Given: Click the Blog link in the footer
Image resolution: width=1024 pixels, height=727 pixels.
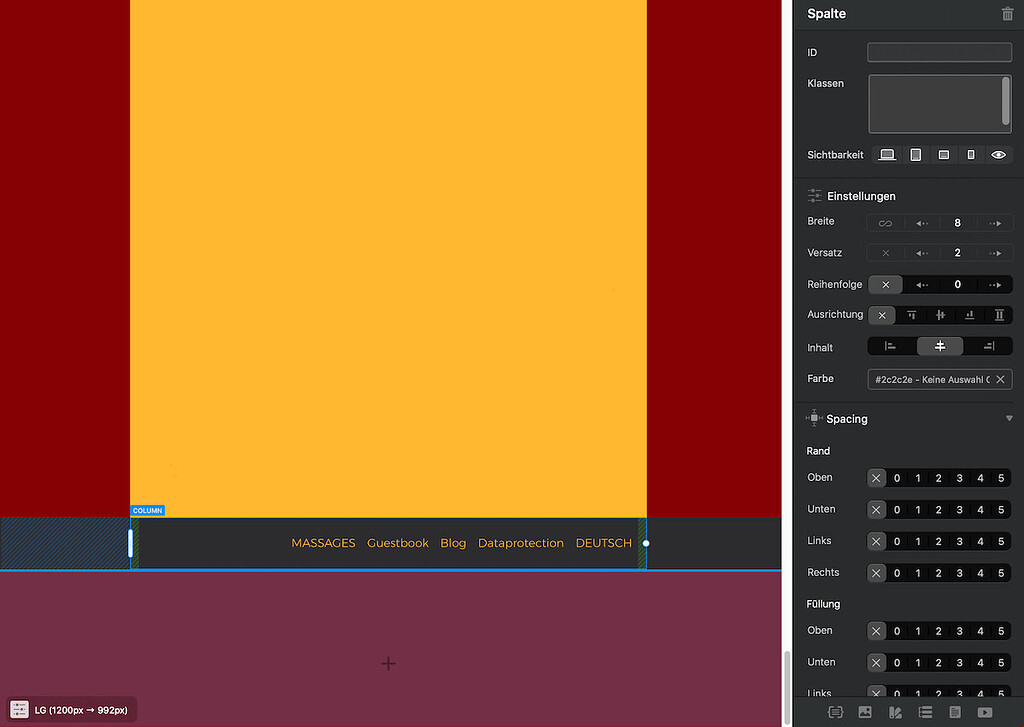Looking at the screenshot, I should (x=452, y=542).
